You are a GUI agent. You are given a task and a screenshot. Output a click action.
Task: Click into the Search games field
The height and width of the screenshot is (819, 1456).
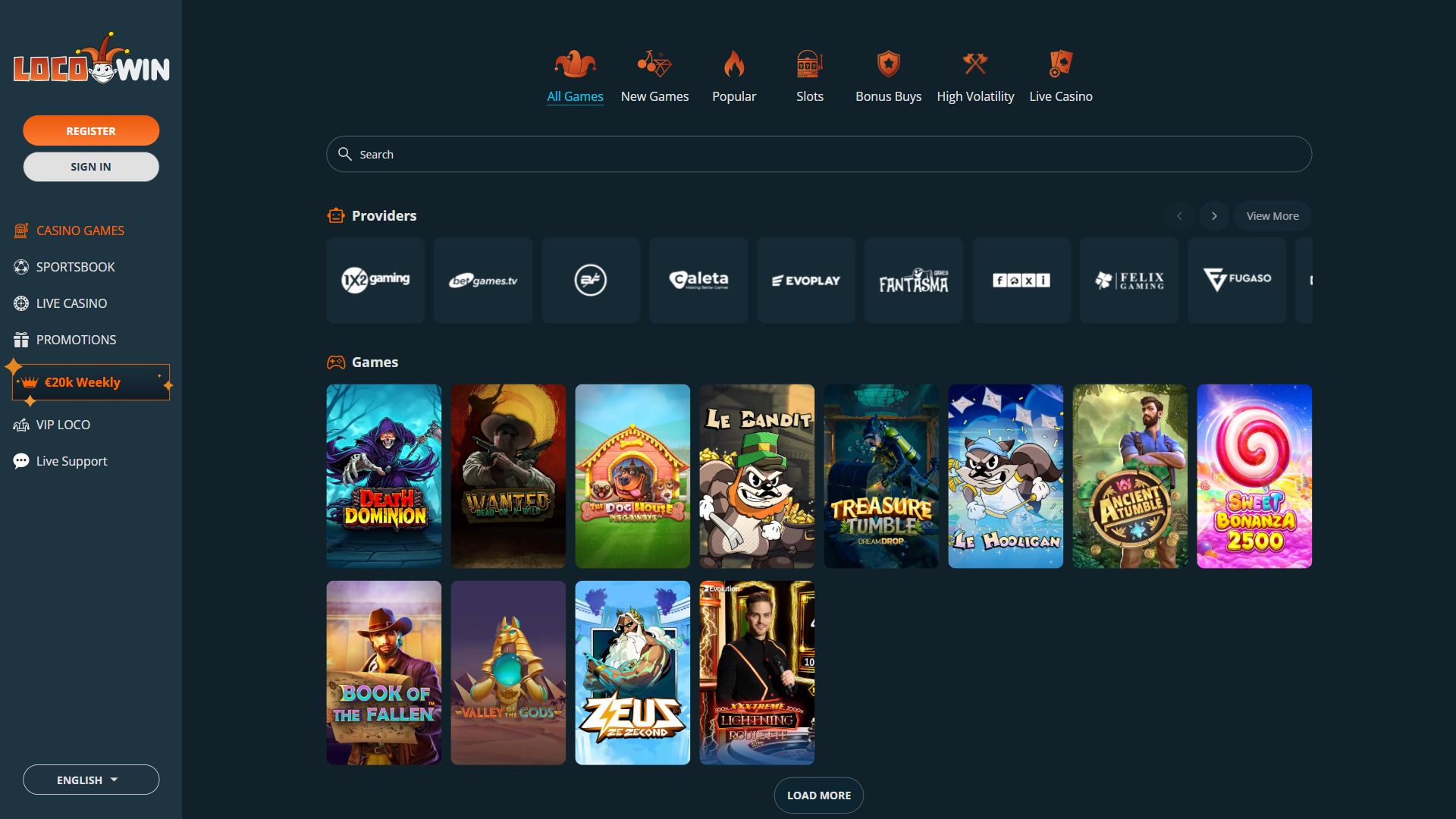click(x=819, y=154)
